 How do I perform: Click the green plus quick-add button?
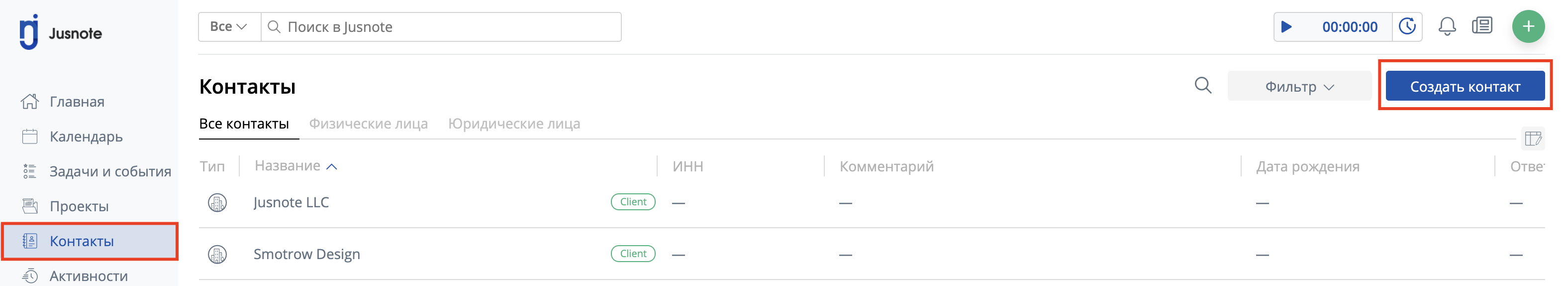tap(1528, 27)
